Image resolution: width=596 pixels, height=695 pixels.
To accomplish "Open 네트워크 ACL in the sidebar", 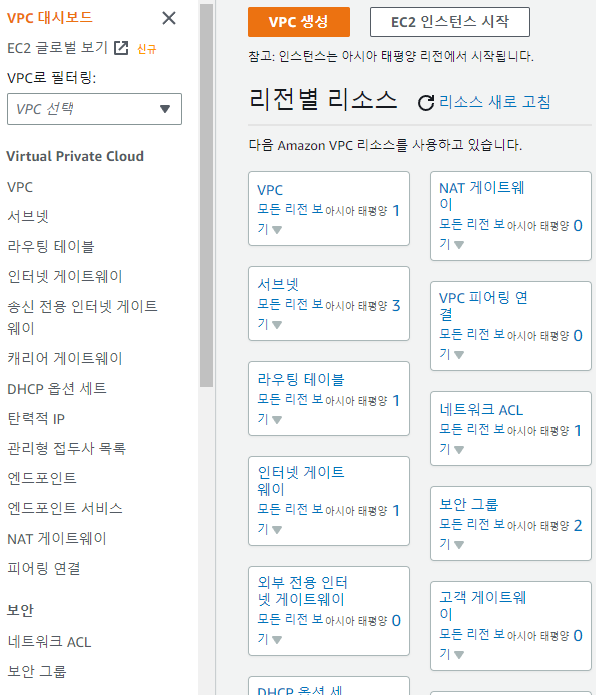I will pos(49,642).
